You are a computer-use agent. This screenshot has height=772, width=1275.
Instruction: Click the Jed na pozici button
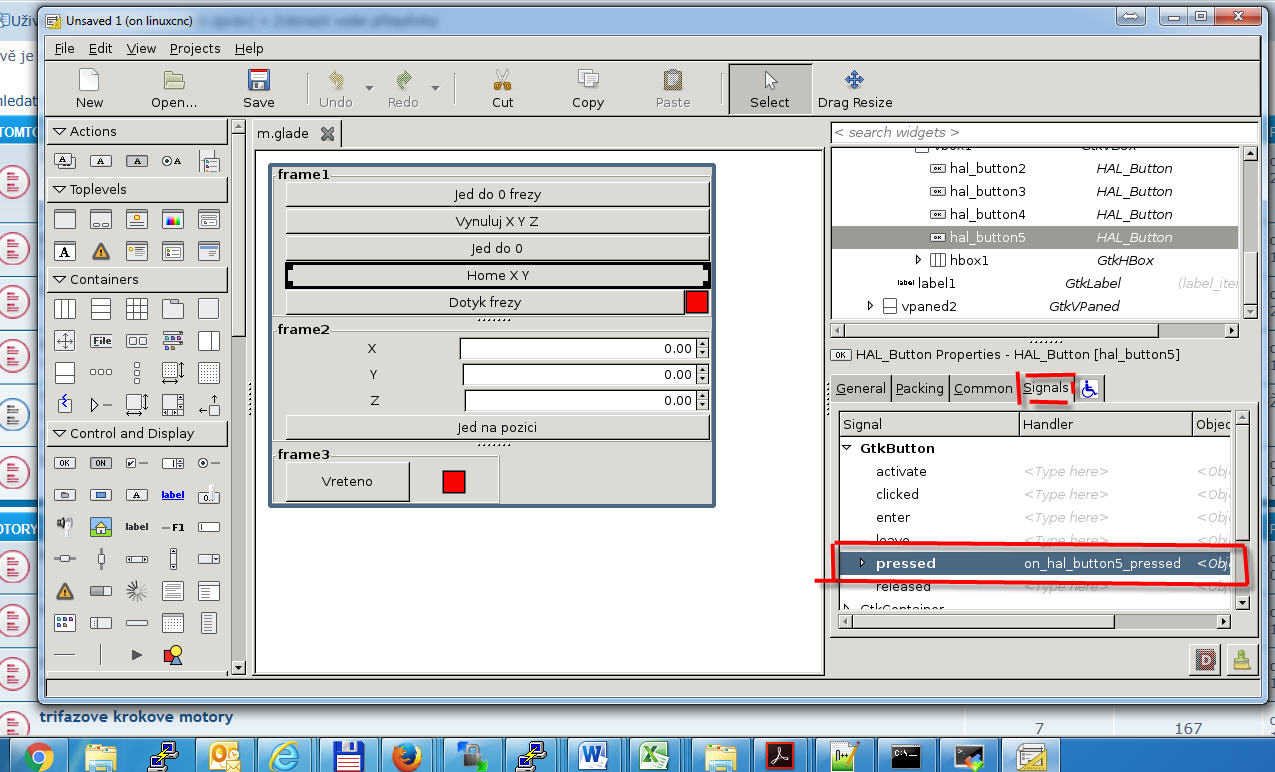click(x=497, y=427)
